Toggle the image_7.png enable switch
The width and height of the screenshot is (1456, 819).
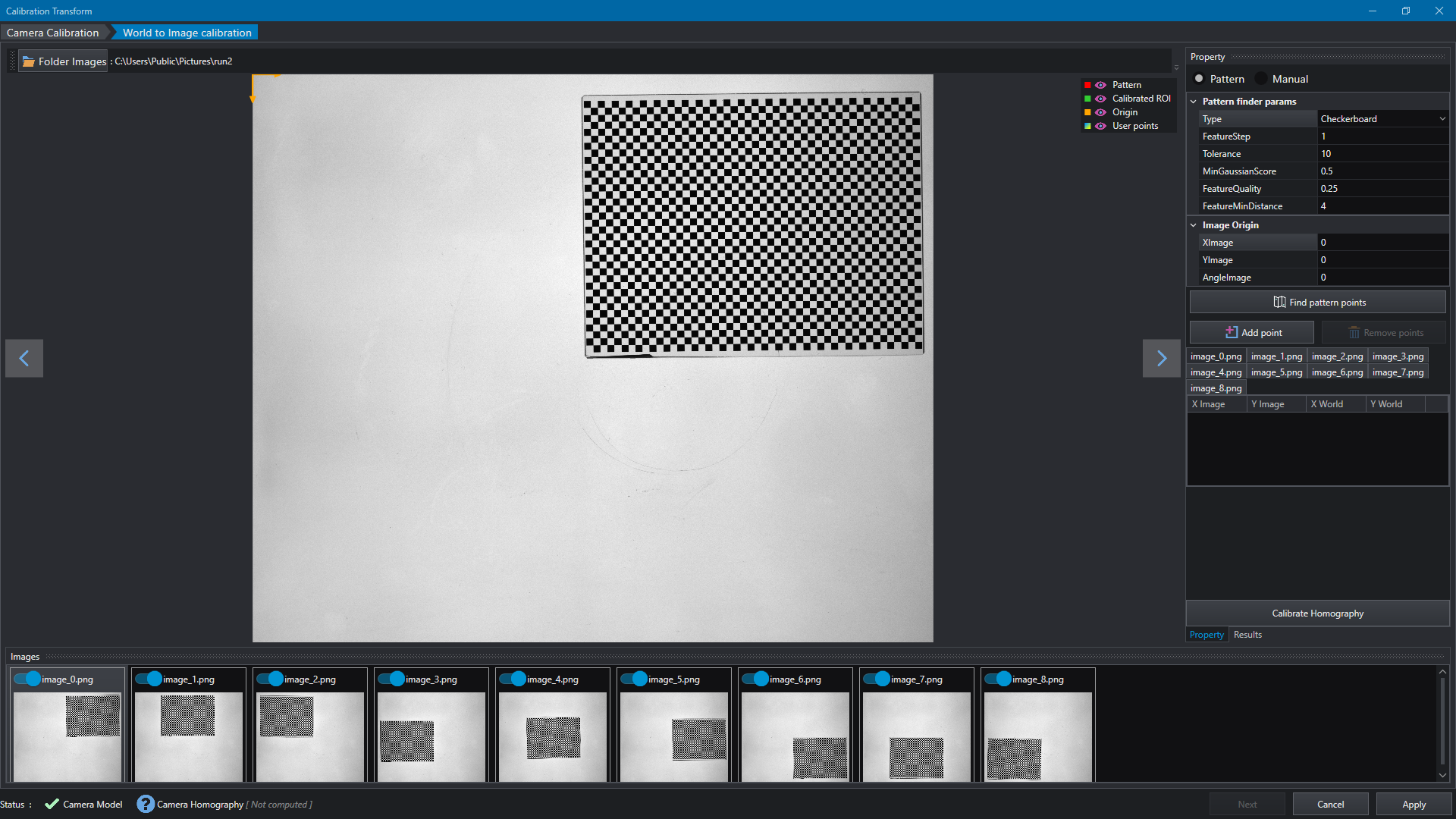tap(877, 679)
